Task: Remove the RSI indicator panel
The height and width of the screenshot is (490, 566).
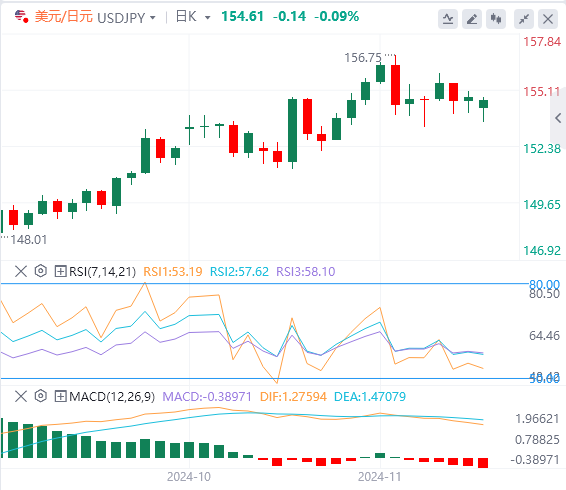Action: tap(21, 271)
